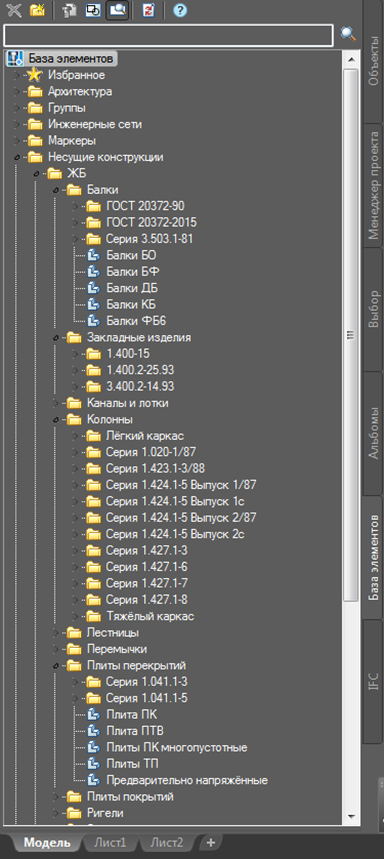Toggle the highlighted preview toolbar button
This screenshot has height=859, width=384.
(117, 10)
